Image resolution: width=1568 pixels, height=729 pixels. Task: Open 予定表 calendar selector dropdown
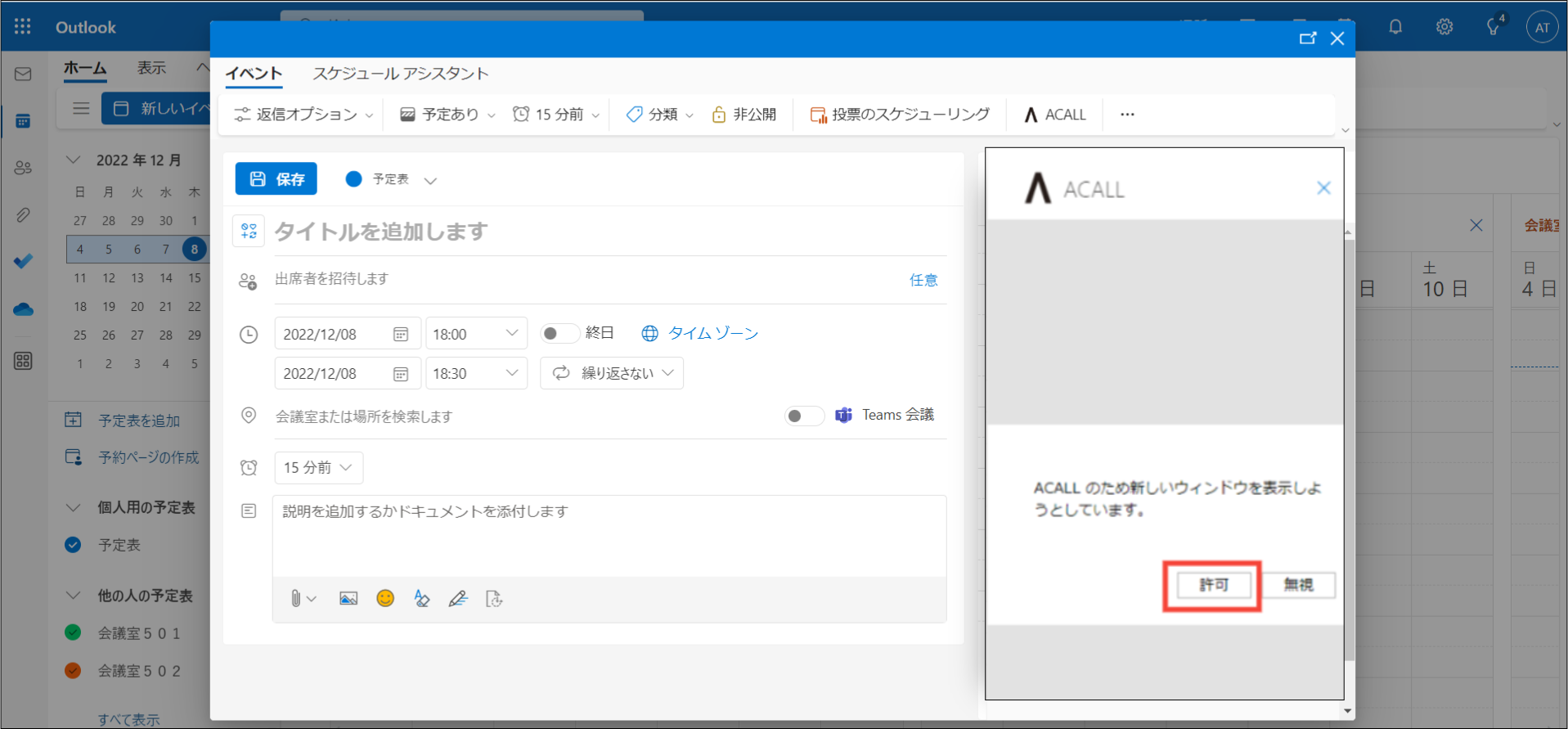[x=391, y=179]
